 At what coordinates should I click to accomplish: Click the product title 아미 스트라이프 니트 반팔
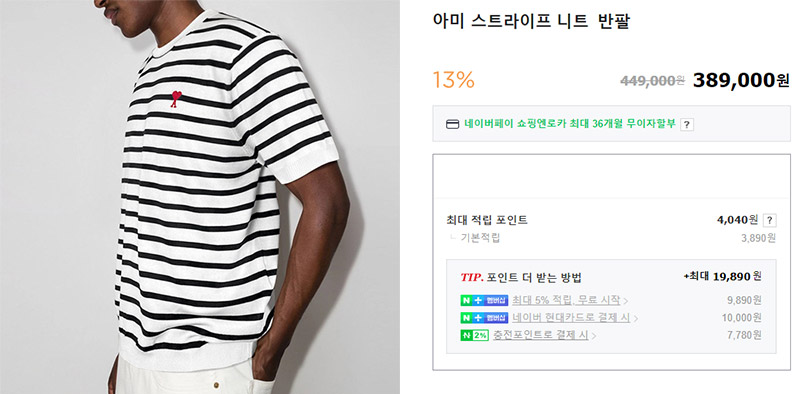[531, 21]
